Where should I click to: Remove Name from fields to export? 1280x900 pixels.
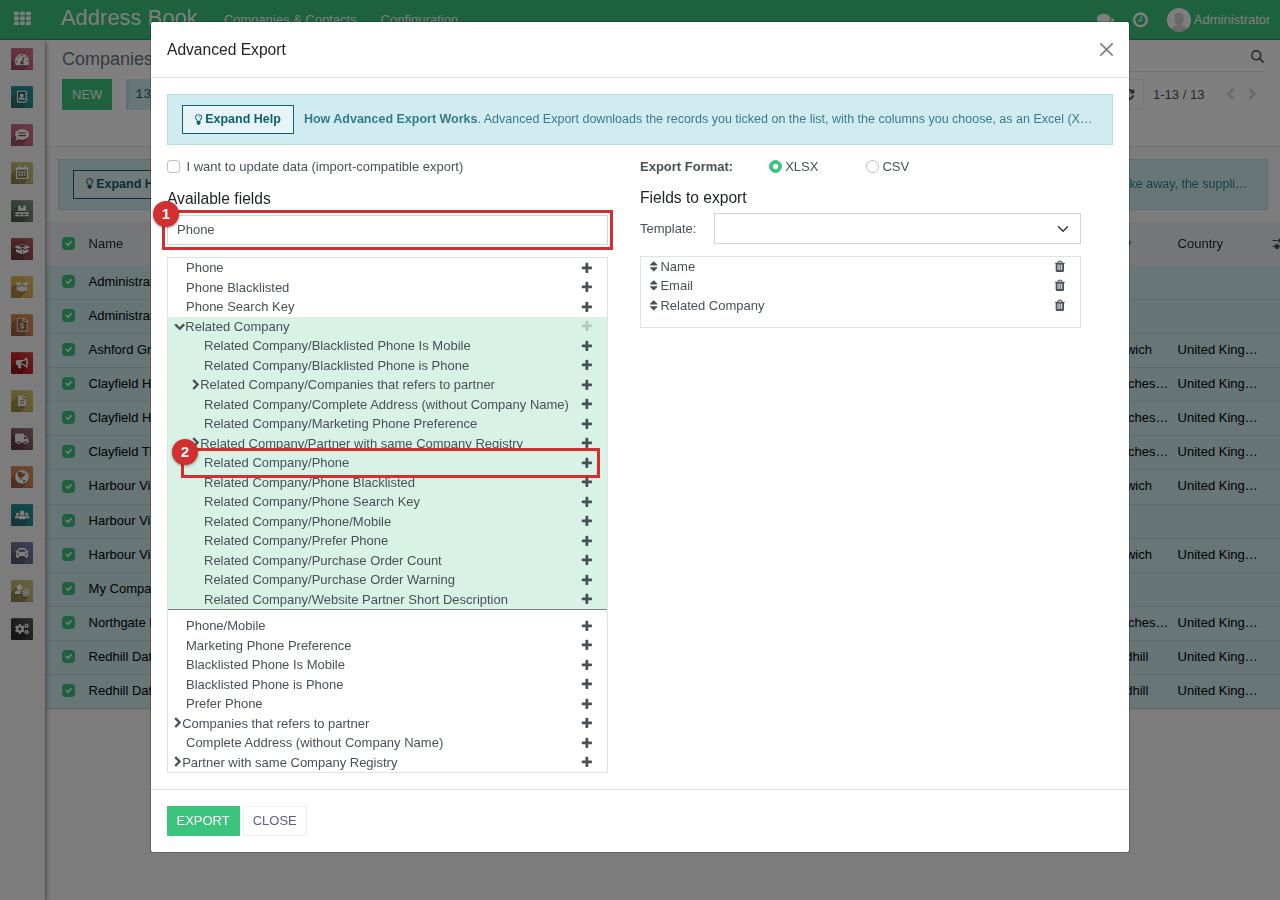(1060, 266)
